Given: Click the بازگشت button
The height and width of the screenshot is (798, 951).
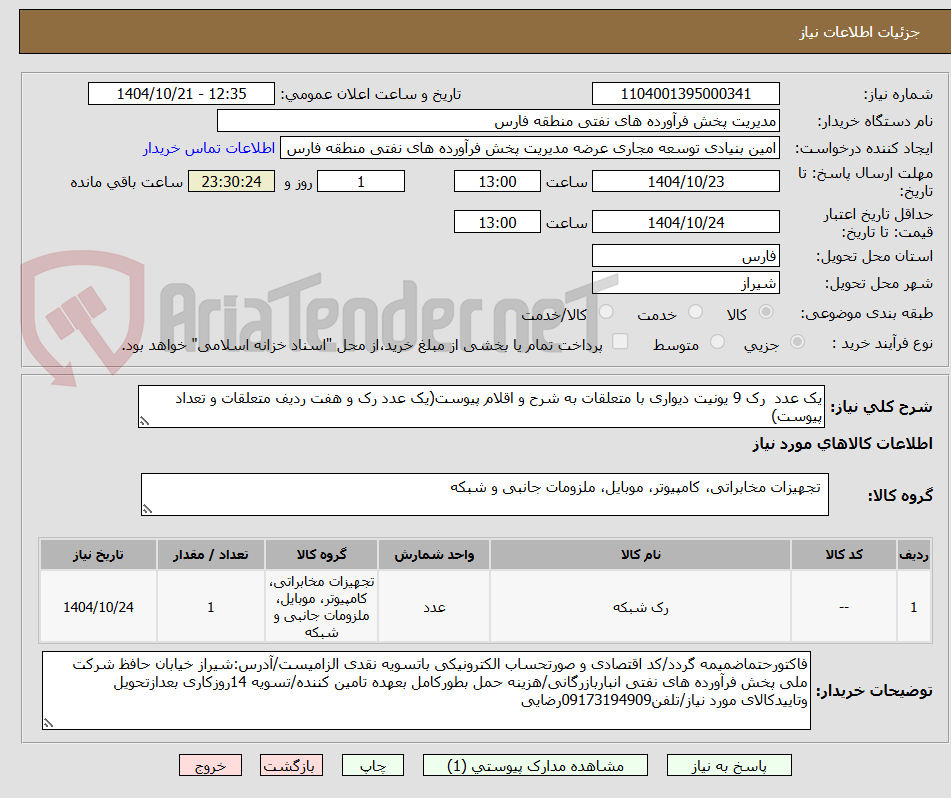Looking at the screenshot, I should [291, 765].
